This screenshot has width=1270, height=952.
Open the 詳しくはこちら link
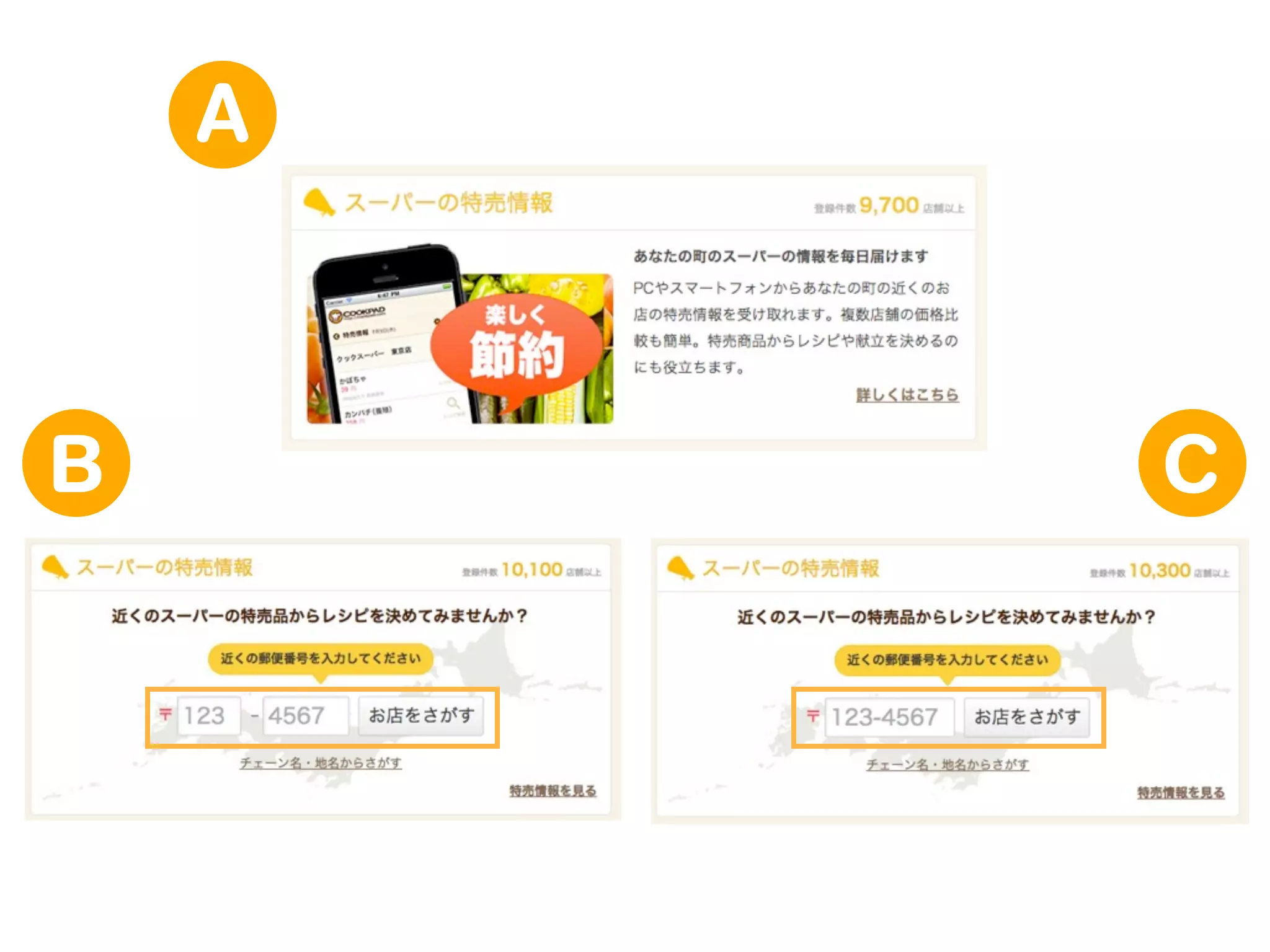pyautogui.click(x=907, y=395)
